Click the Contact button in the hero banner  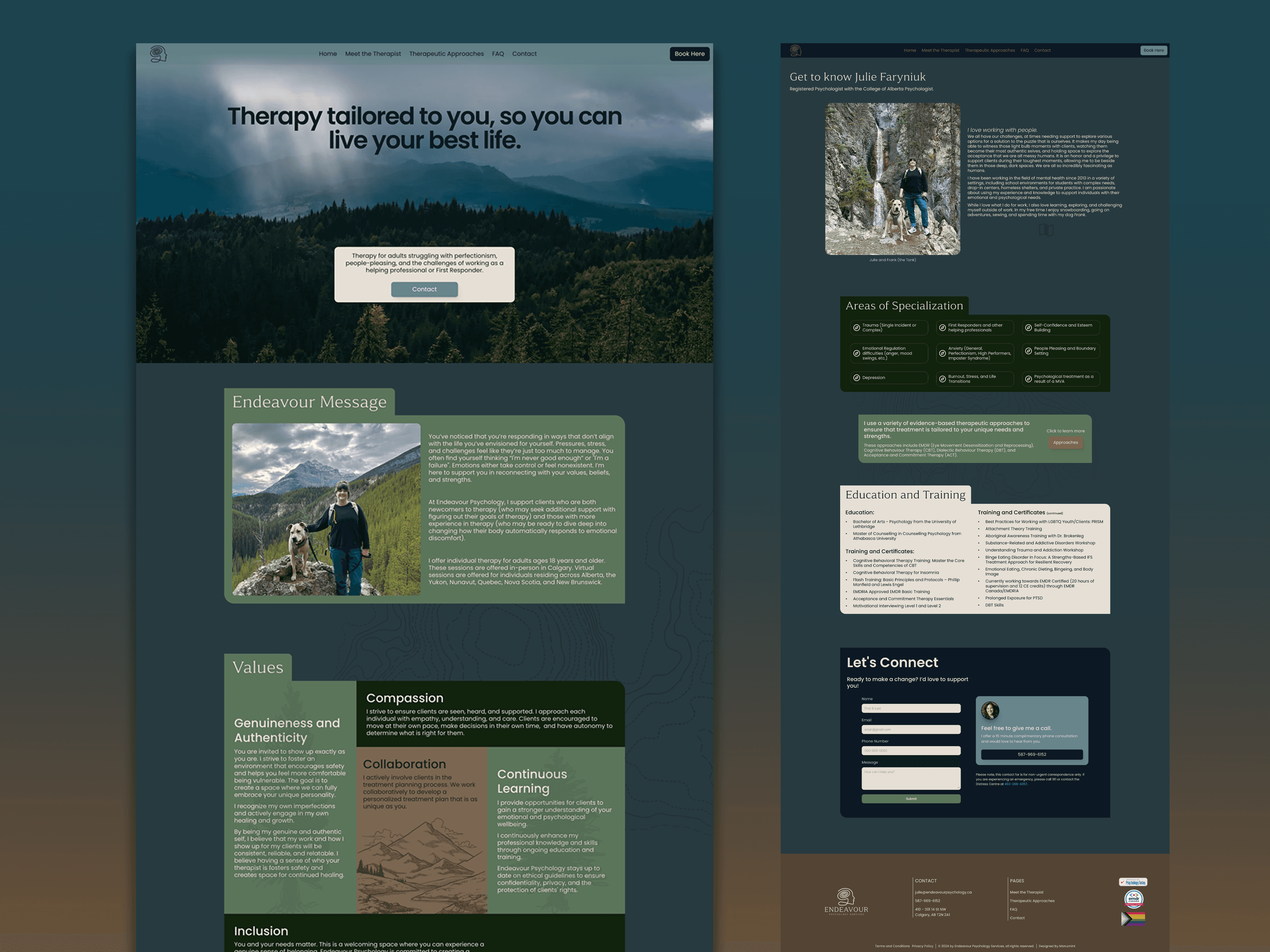pyautogui.click(x=425, y=289)
